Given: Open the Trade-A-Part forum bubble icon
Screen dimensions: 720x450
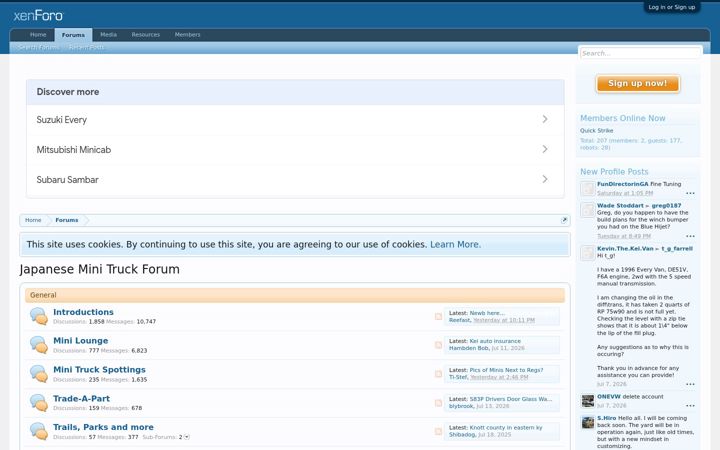Looking at the screenshot, I should coord(39,403).
